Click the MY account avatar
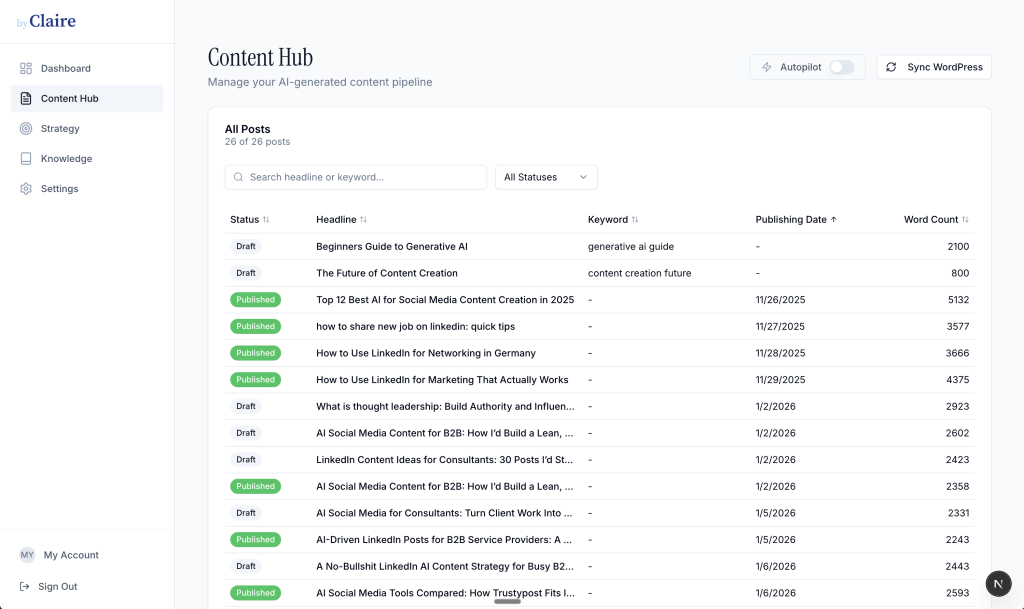The height and width of the screenshot is (609, 1024). coord(27,555)
